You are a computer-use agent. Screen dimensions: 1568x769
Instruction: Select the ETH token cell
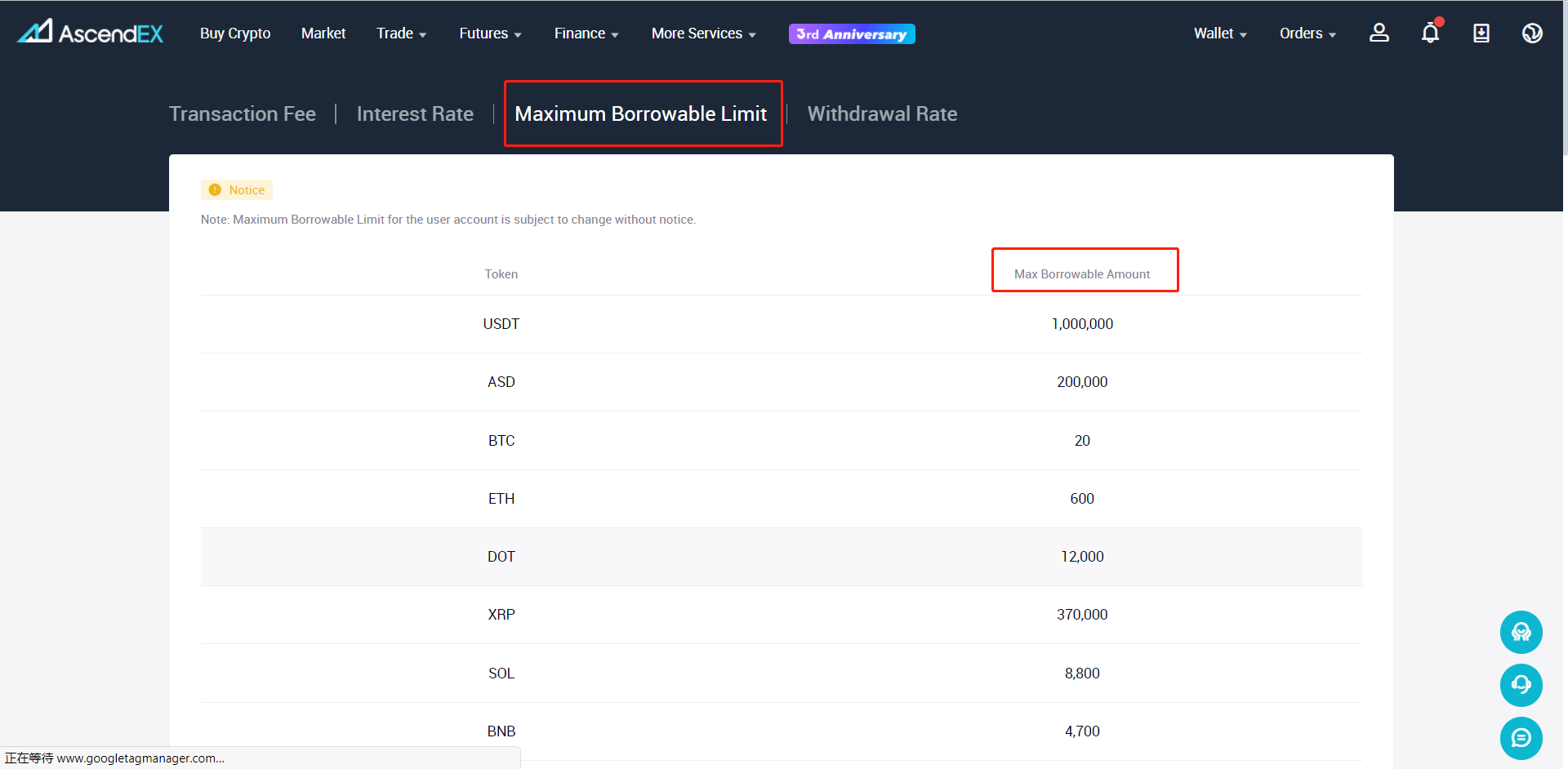pos(501,499)
